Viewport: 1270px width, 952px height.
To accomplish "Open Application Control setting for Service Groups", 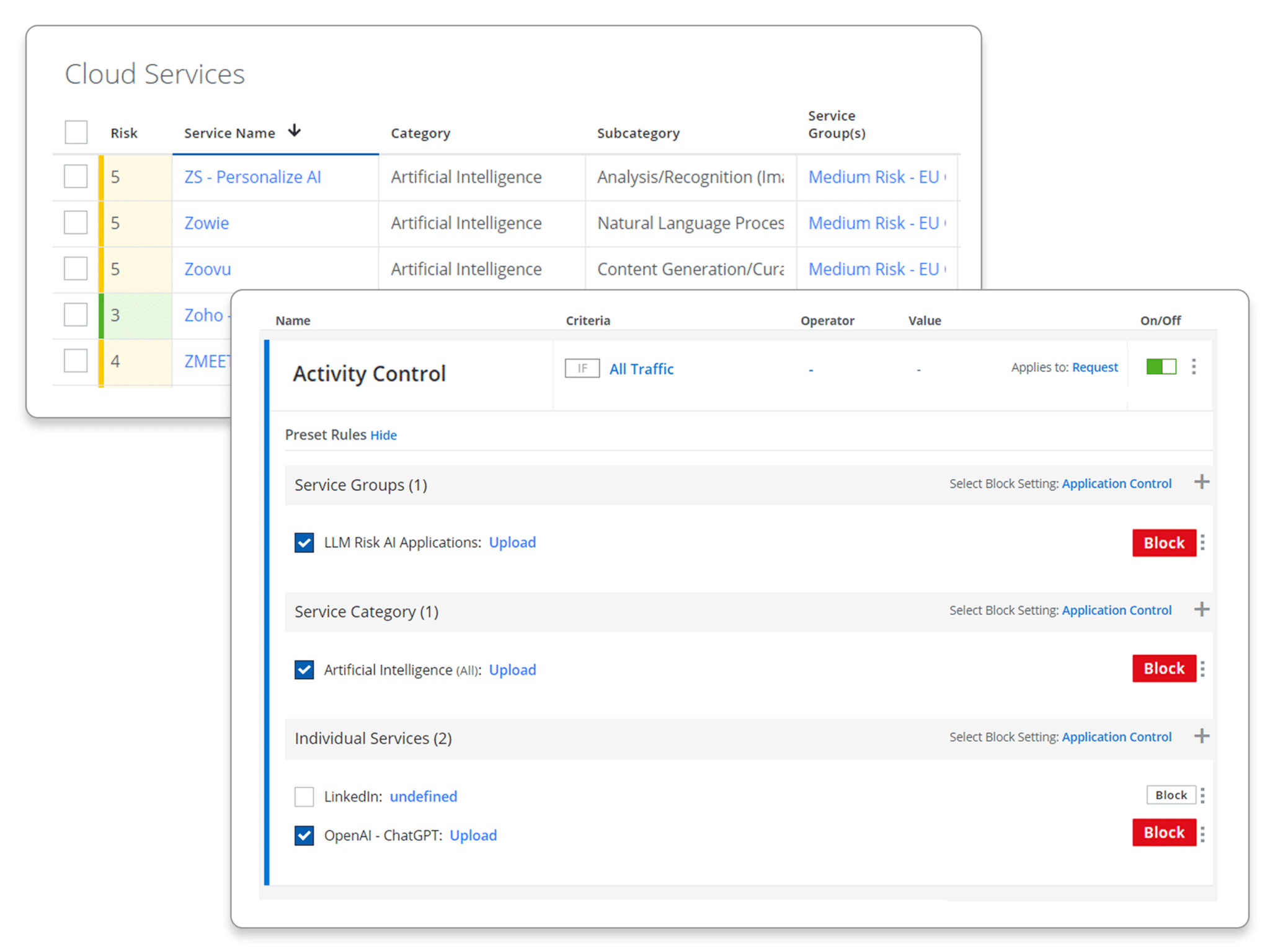I will pos(1116,483).
